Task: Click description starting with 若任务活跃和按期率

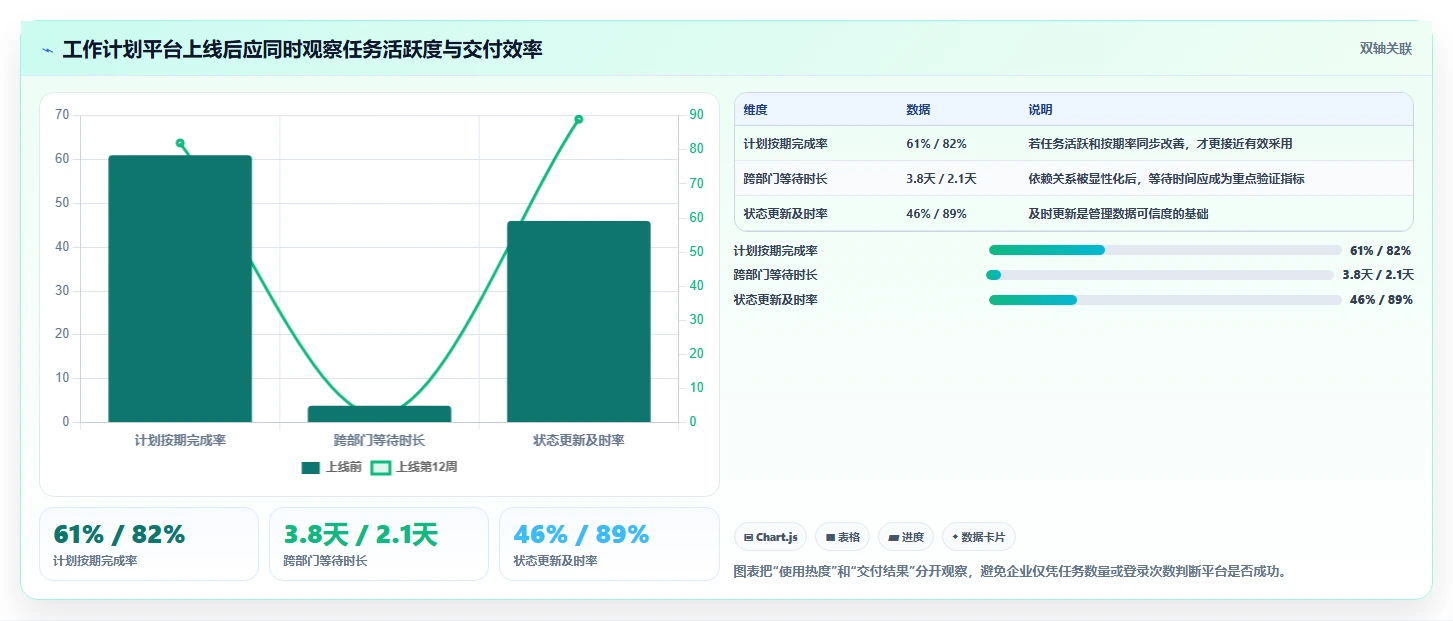Action: pos(1160,144)
